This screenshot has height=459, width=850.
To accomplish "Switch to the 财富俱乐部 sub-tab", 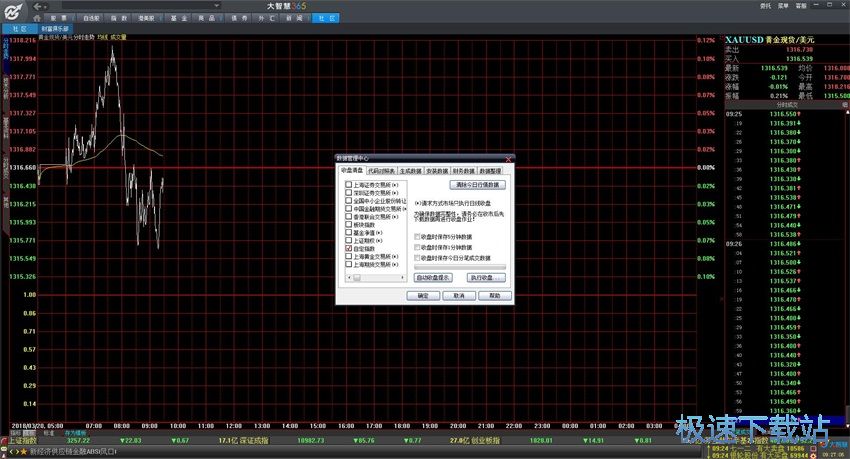I will 55,28.
